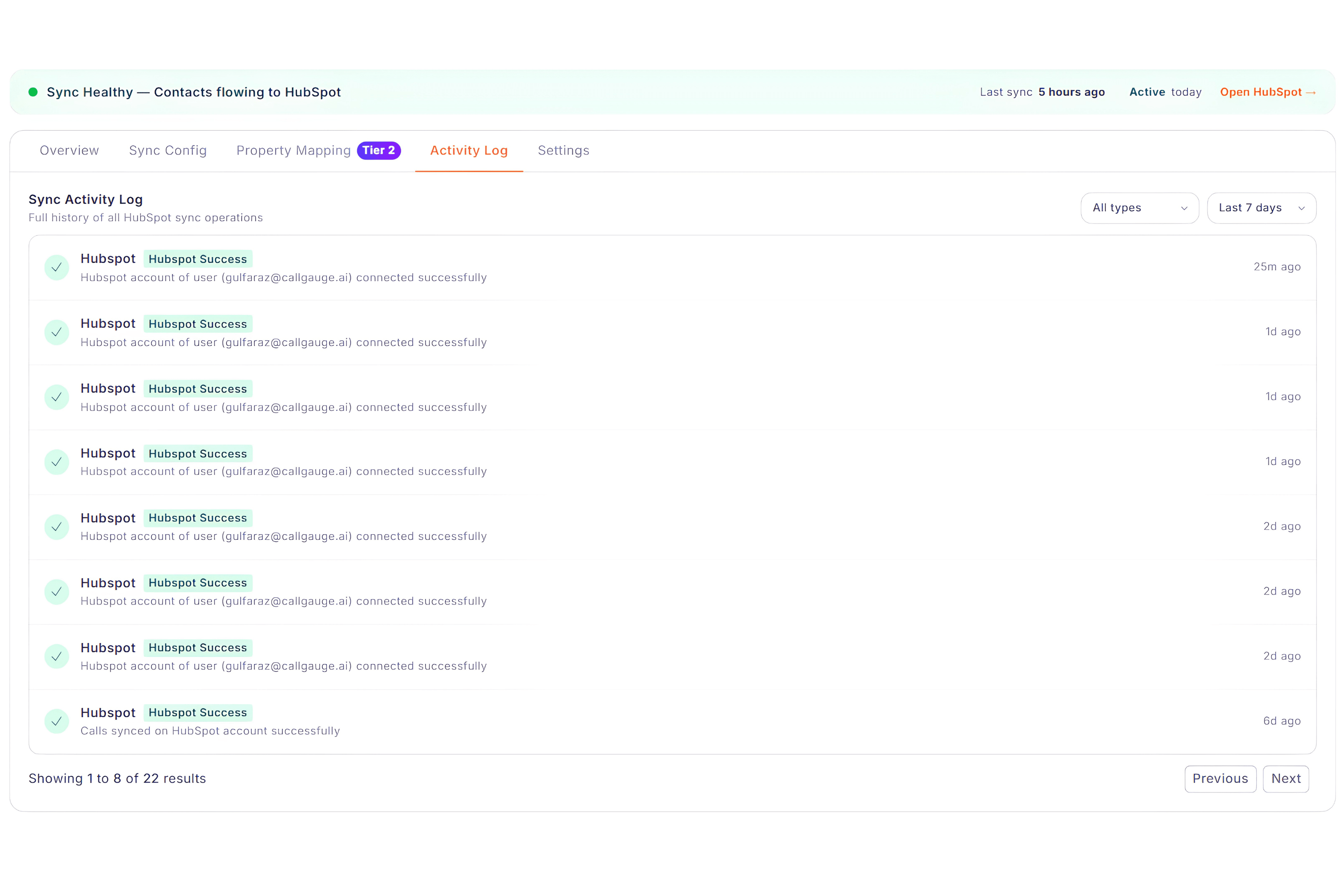Click 'Full history of all HubSpot sync operations'

146,218
